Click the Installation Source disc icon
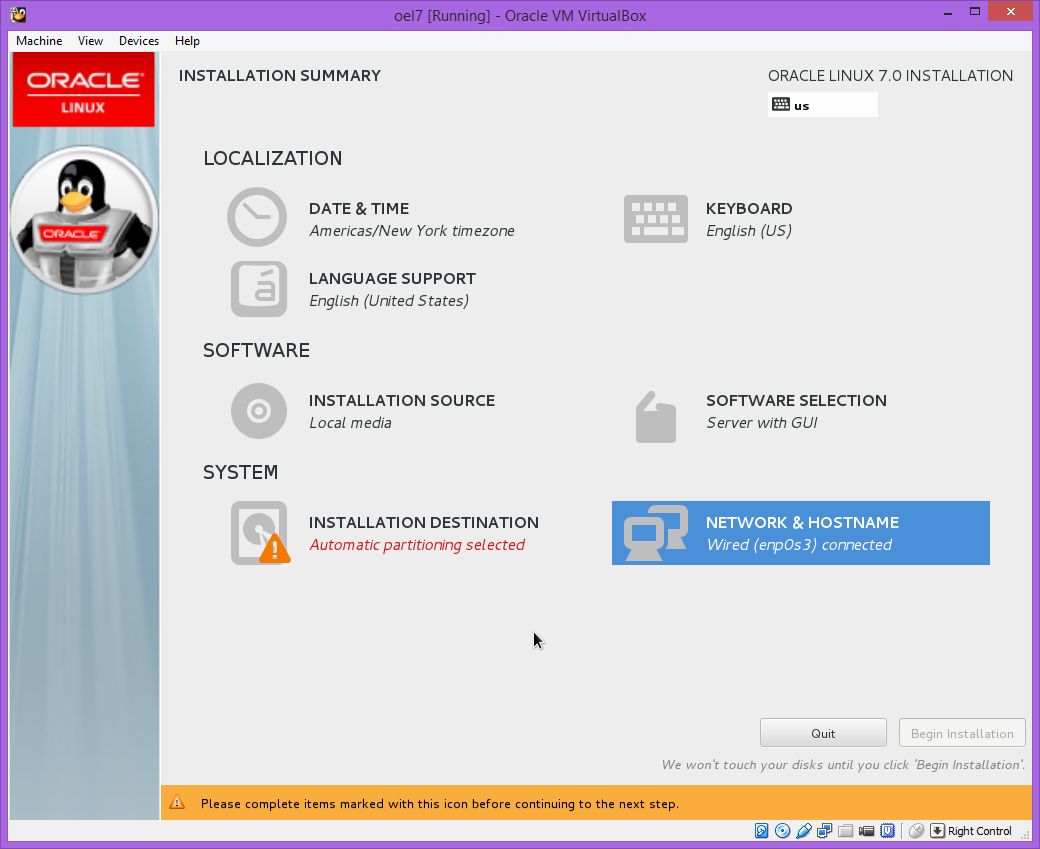This screenshot has width=1040, height=849. [259, 411]
